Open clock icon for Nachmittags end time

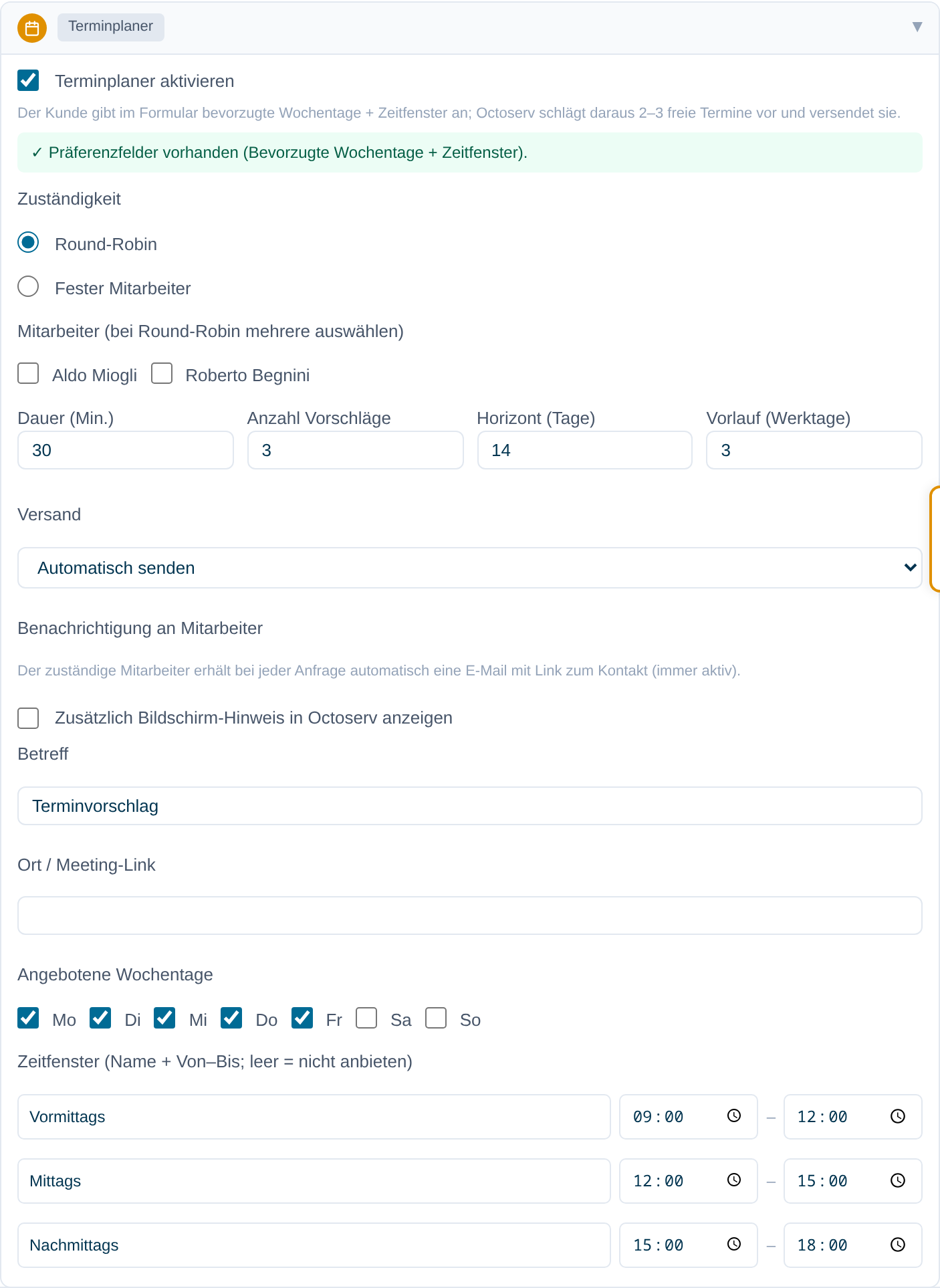point(898,1244)
